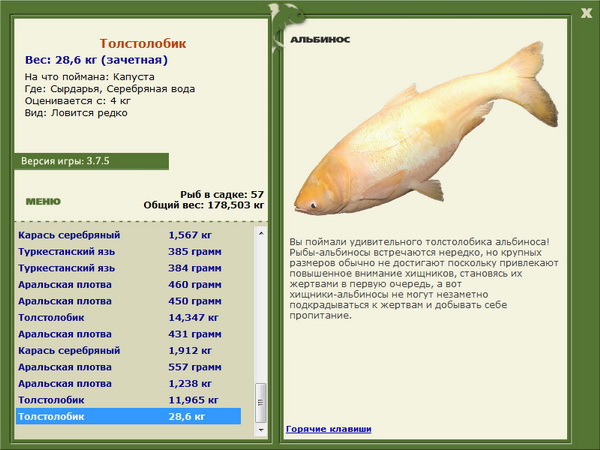Select Аральская плотва 1,238 кг row
Screen dimensions: 600x450
click(129, 383)
